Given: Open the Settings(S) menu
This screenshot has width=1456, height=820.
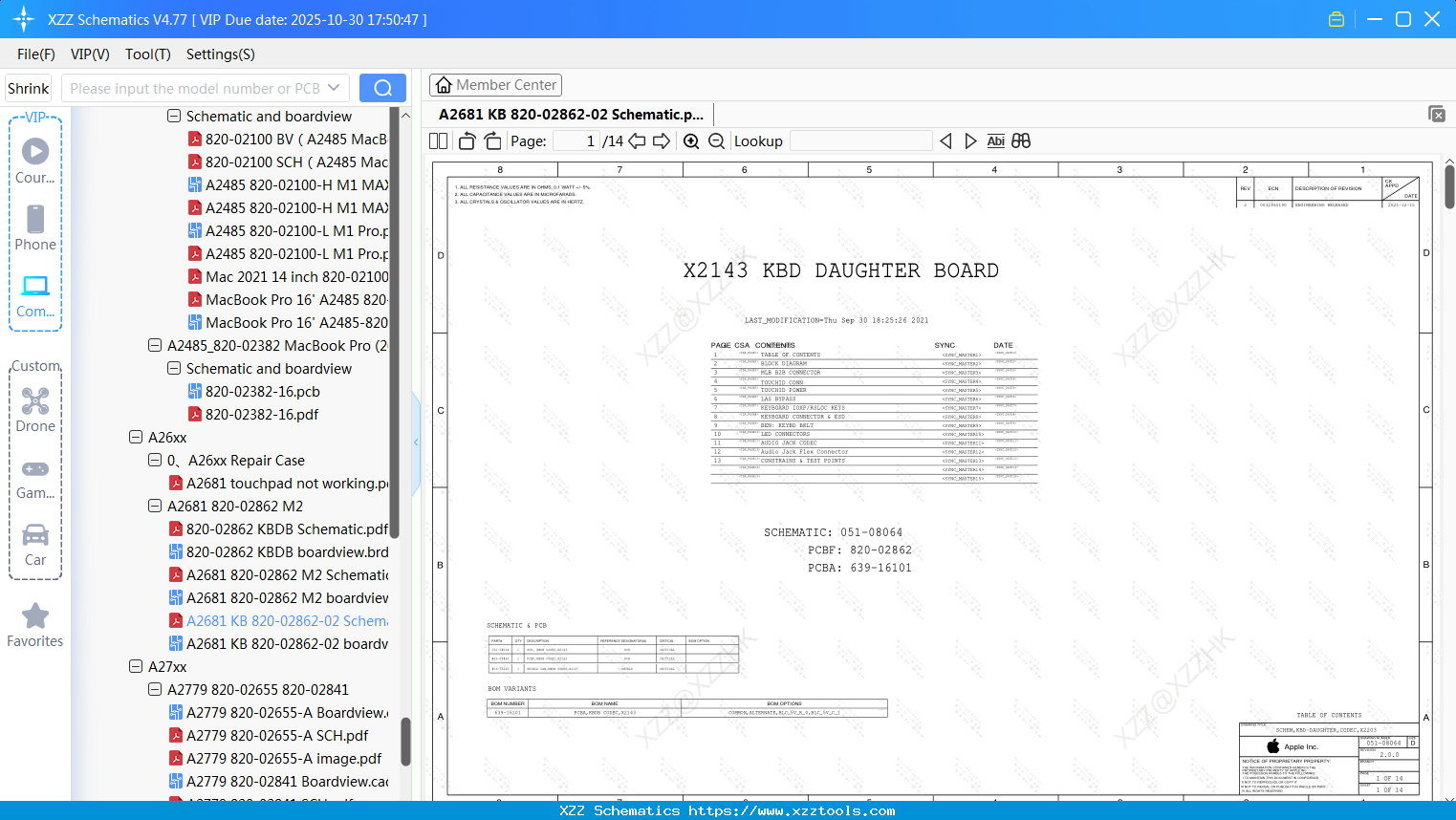Looking at the screenshot, I should (x=221, y=54).
